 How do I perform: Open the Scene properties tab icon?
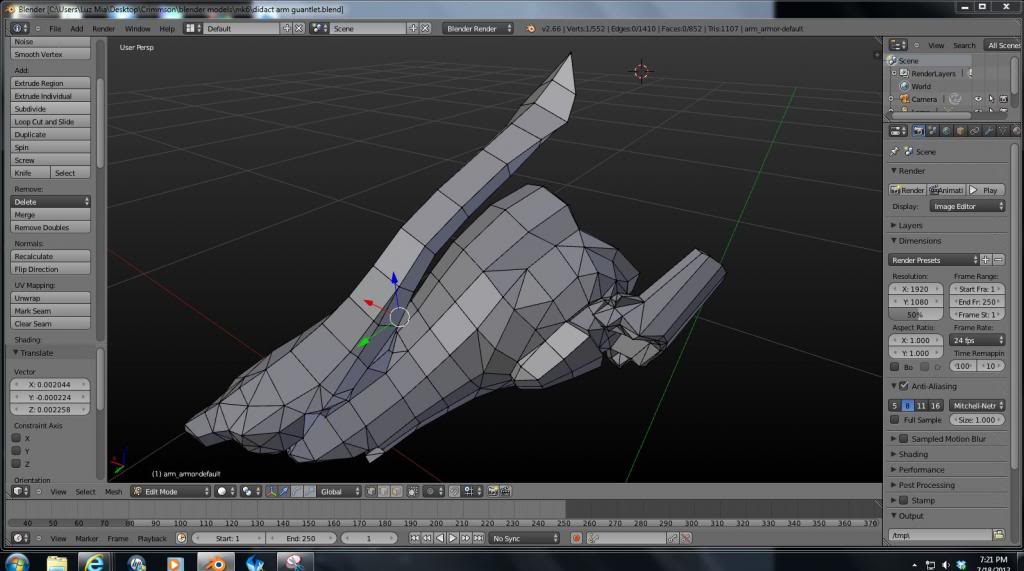click(933, 131)
